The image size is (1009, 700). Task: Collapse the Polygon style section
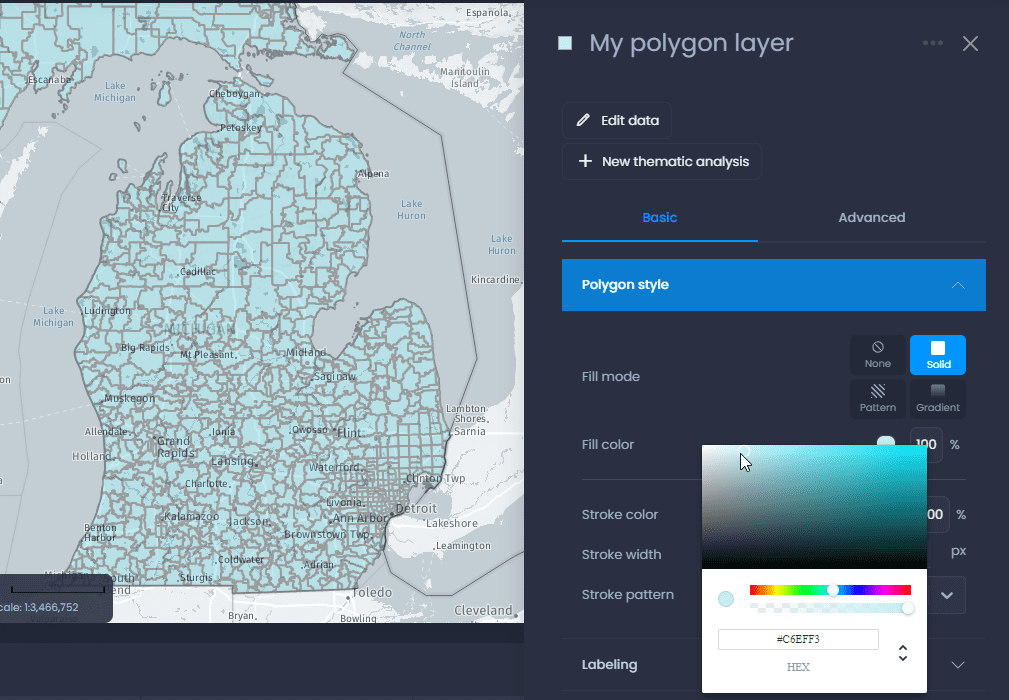pyautogui.click(x=773, y=285)
